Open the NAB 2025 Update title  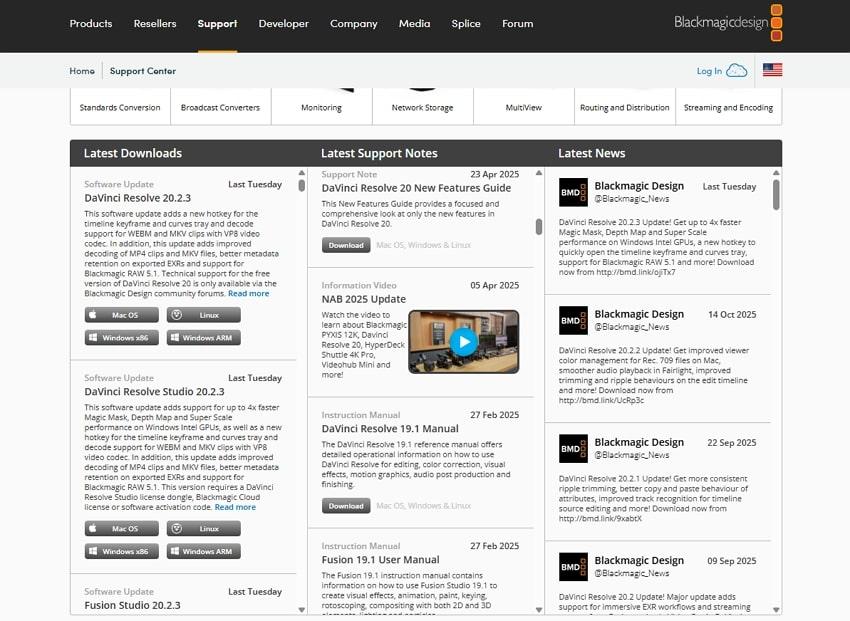[x=364, y=299]
